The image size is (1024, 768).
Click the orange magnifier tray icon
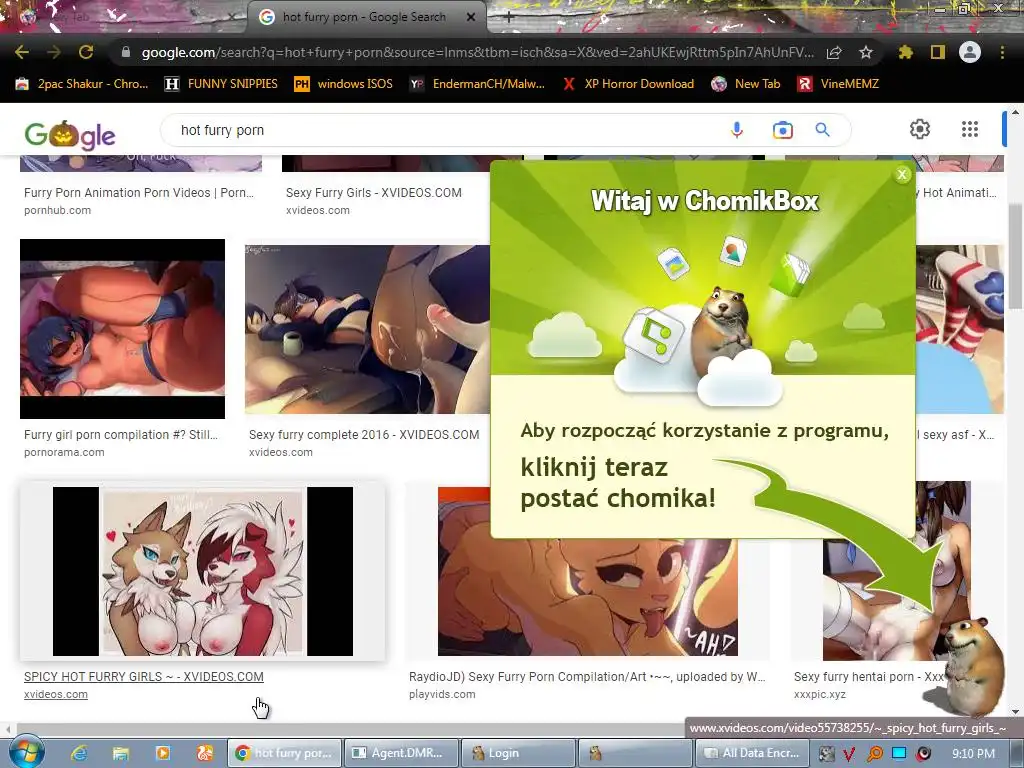pos(874,754)
